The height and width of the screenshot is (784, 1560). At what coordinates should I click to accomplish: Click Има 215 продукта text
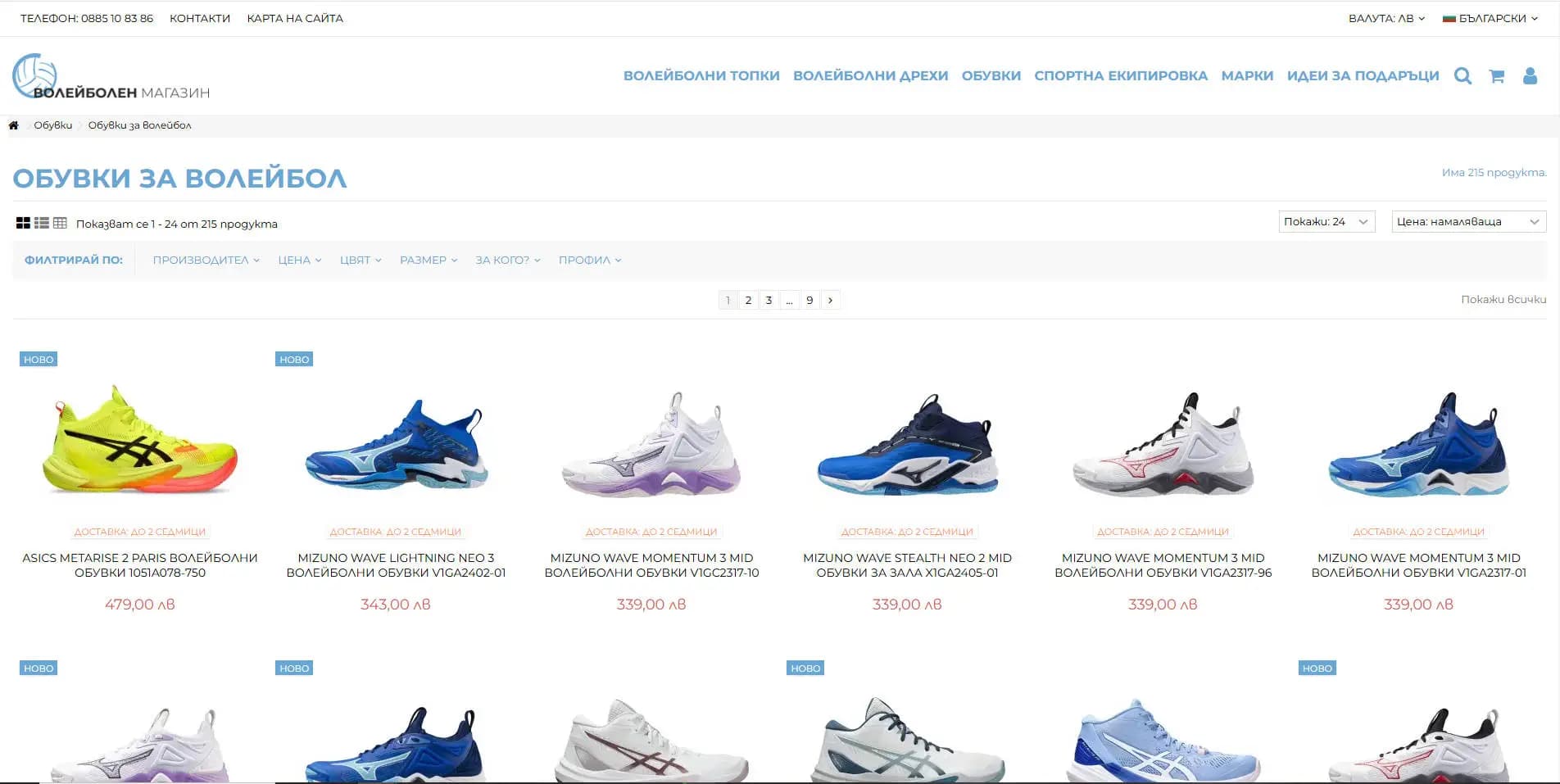1494,173
